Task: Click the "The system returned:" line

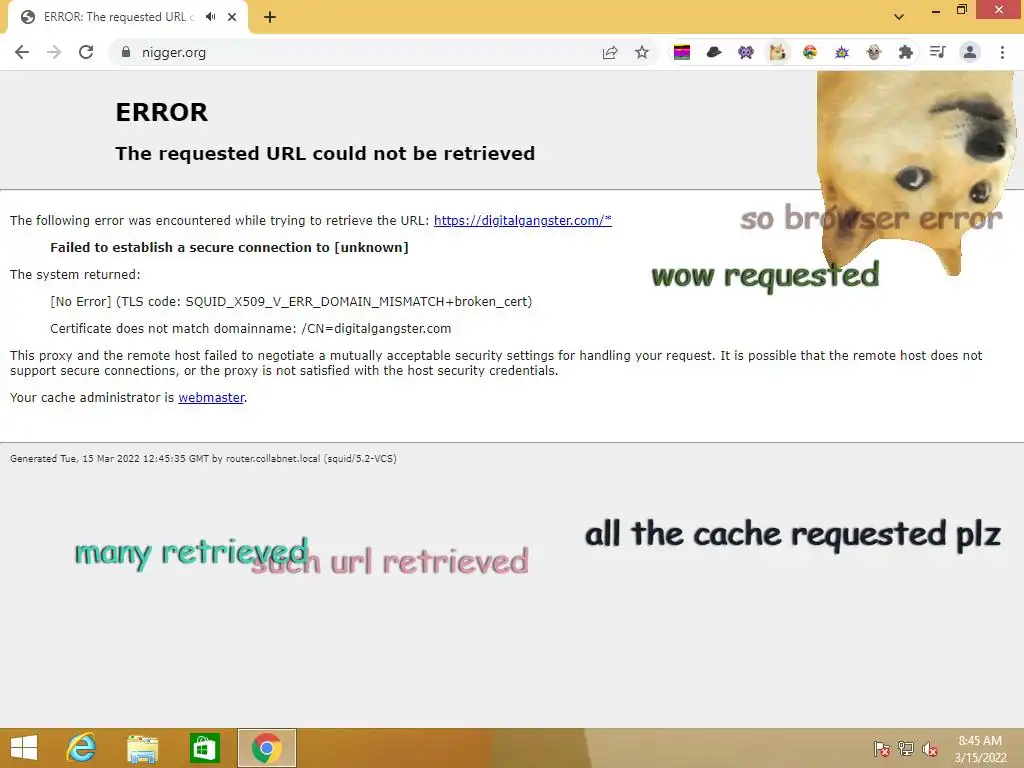Action: pos(75,275)
